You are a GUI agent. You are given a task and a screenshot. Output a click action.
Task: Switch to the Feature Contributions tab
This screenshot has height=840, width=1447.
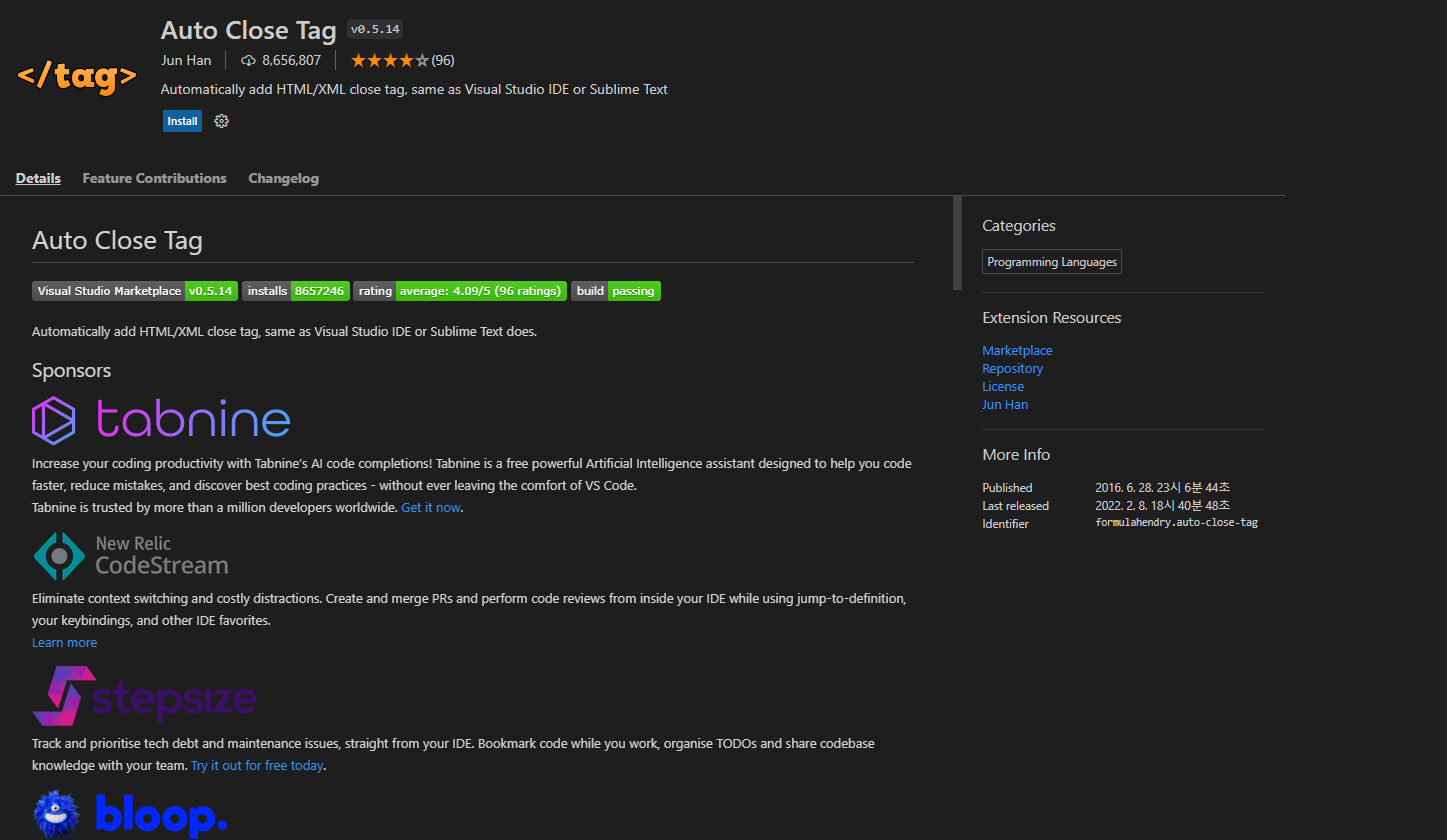(x=154, y=178)
